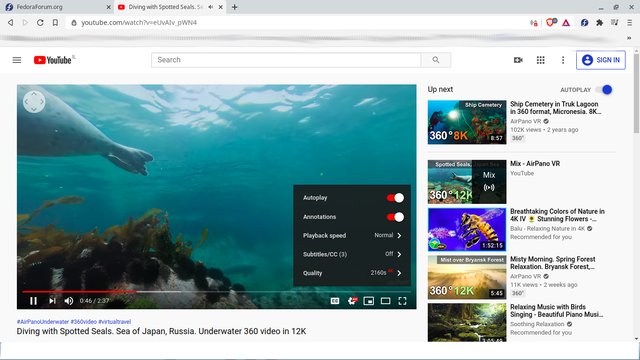The height and width of the screenshot is (360, 640).
Task: Show hidden bookmarks with double chevron
Action: coord(629,38)
